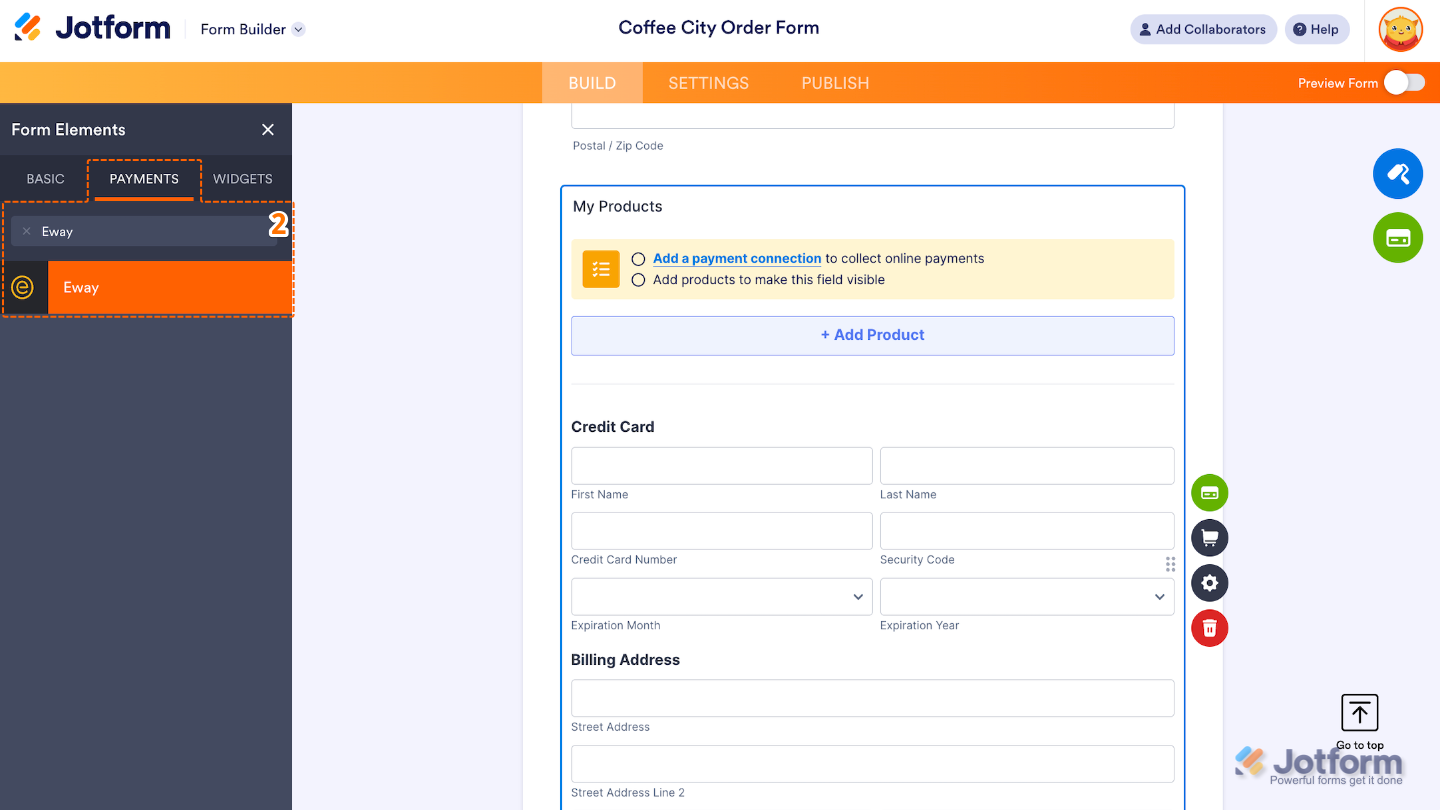Clear the Eway search with the X icon

(x=27, y=231)
